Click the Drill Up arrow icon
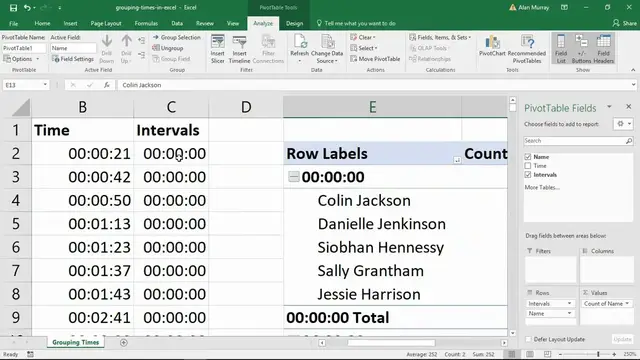Screen dimensions: 640x360 (x=126, y=41)
